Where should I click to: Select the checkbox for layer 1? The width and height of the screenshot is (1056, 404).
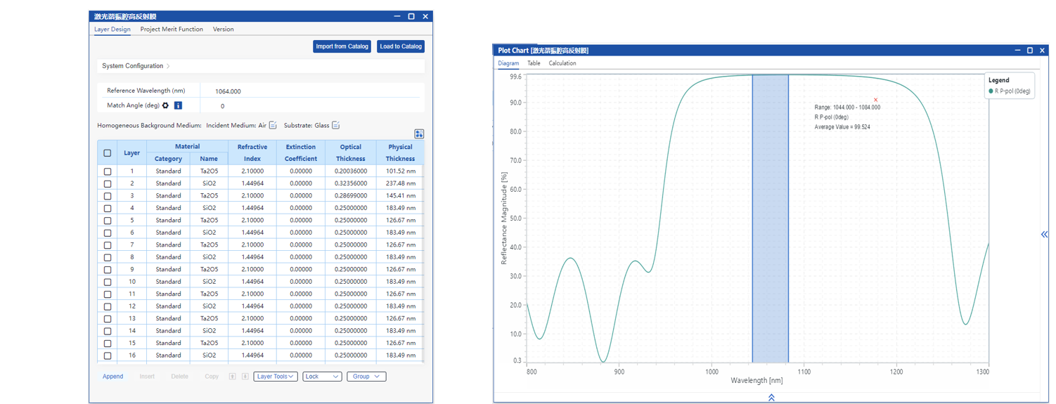(x=108, y=172)
